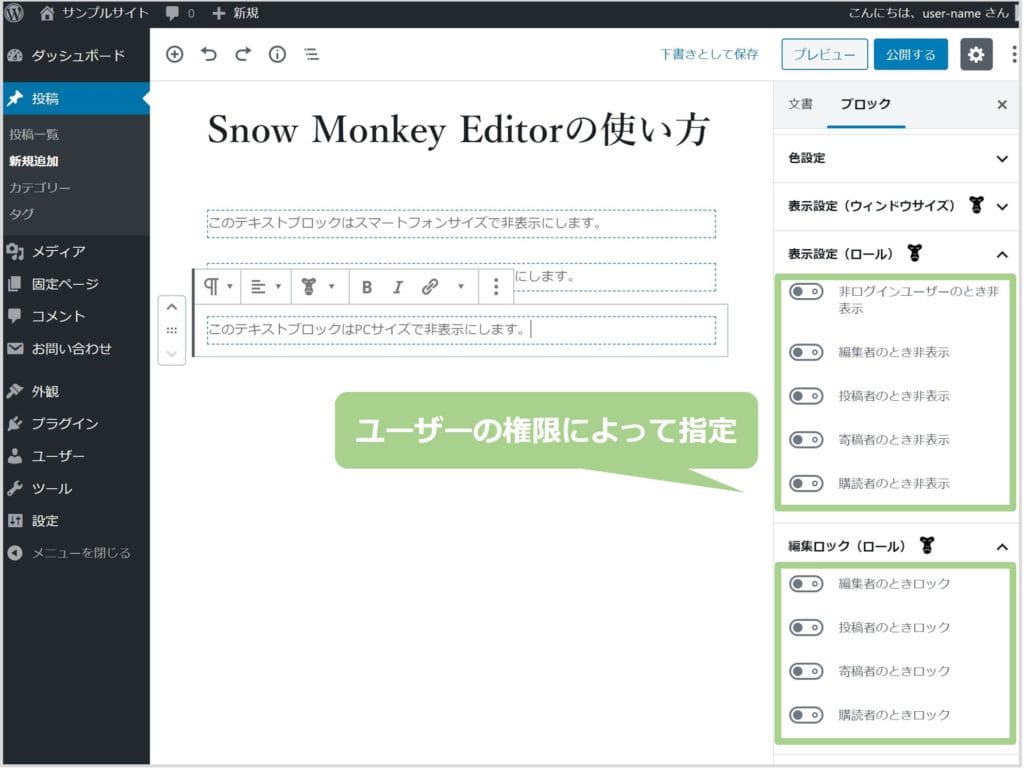Image resolution: width=1024 pixels, height=770 pixels.
Task: Toggle 購読者のとき非表示 switch
Action: 807,483
